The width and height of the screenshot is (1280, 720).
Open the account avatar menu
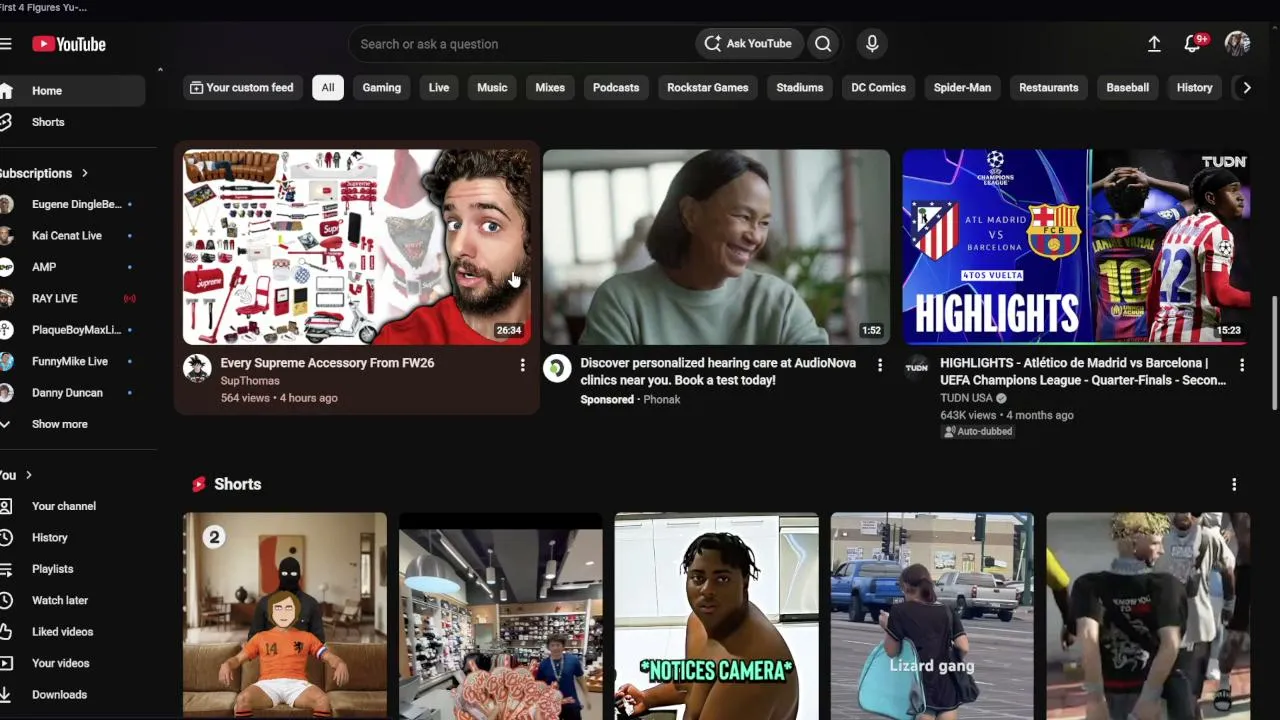1237,44
